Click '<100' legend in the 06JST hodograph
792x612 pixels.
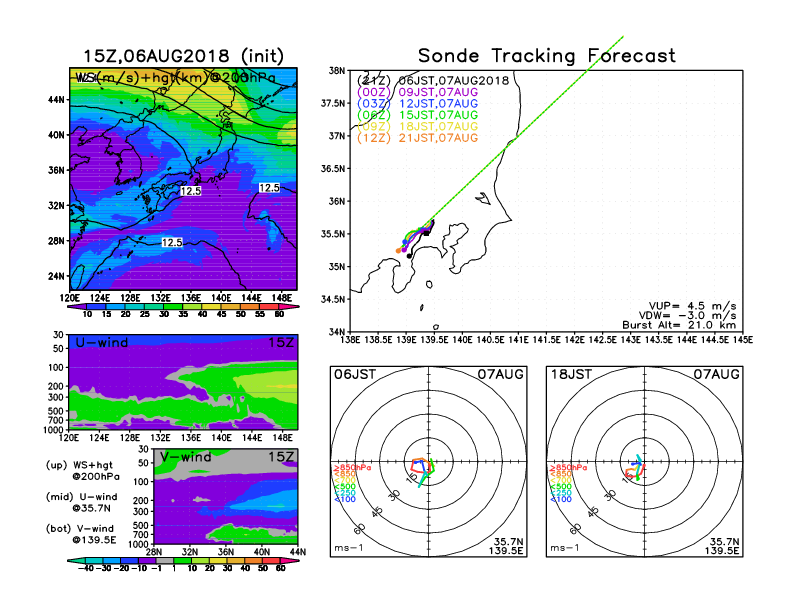(345, 499)
